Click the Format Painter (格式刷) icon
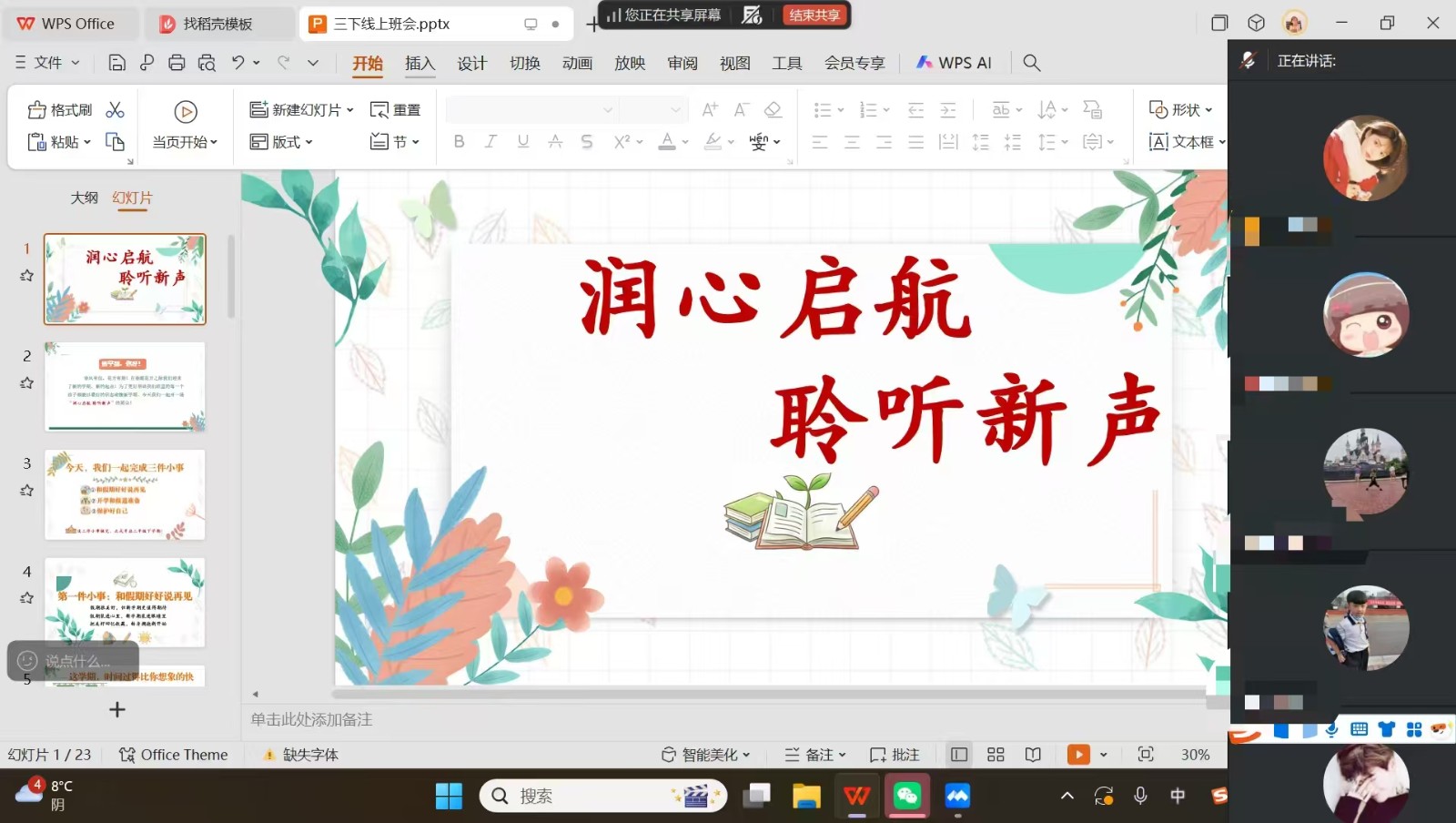Screen dimensions: 1456x823 click(x=37, y=110)
